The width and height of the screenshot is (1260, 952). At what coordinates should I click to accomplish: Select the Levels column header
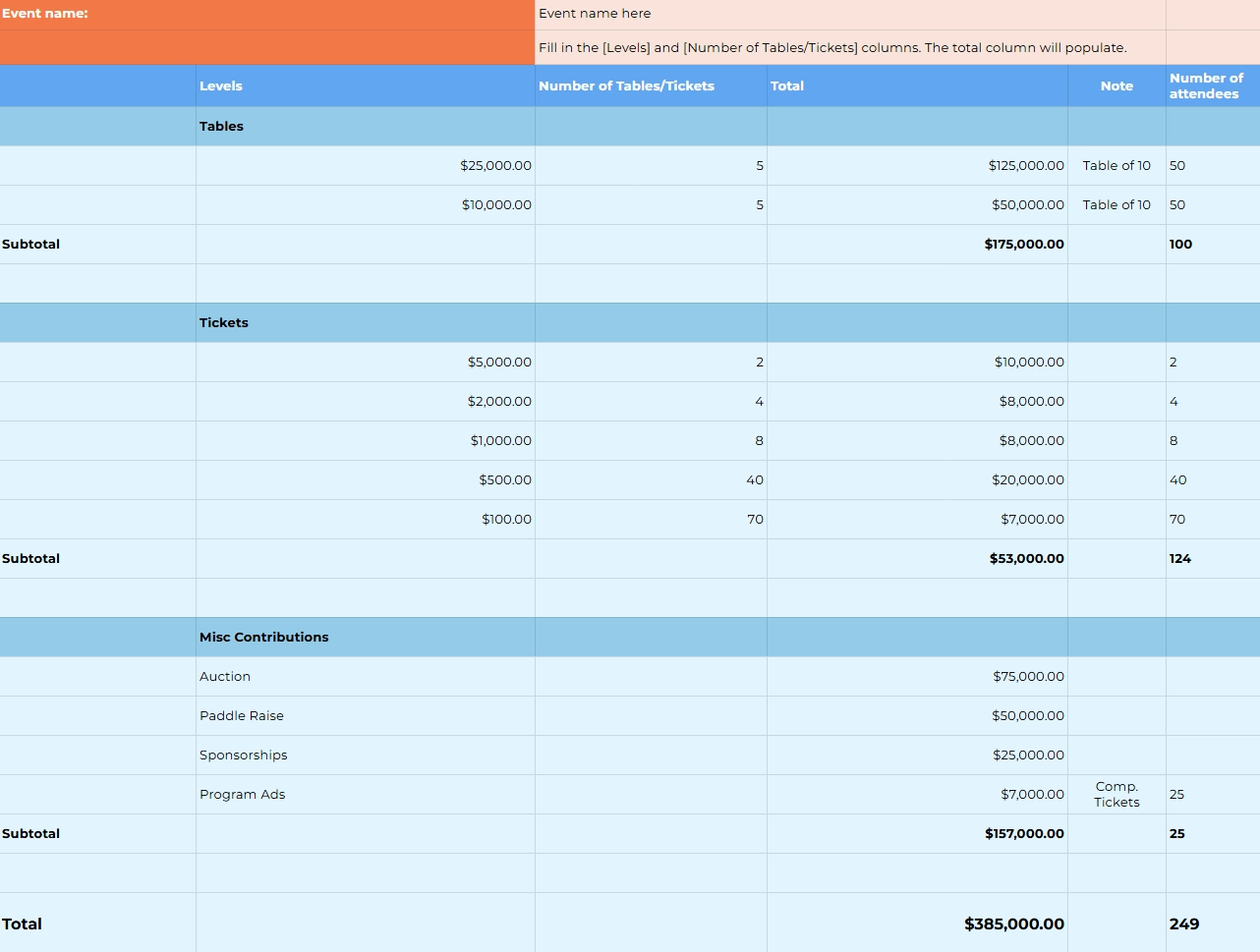pyautogui.click(x=221, y=85)
